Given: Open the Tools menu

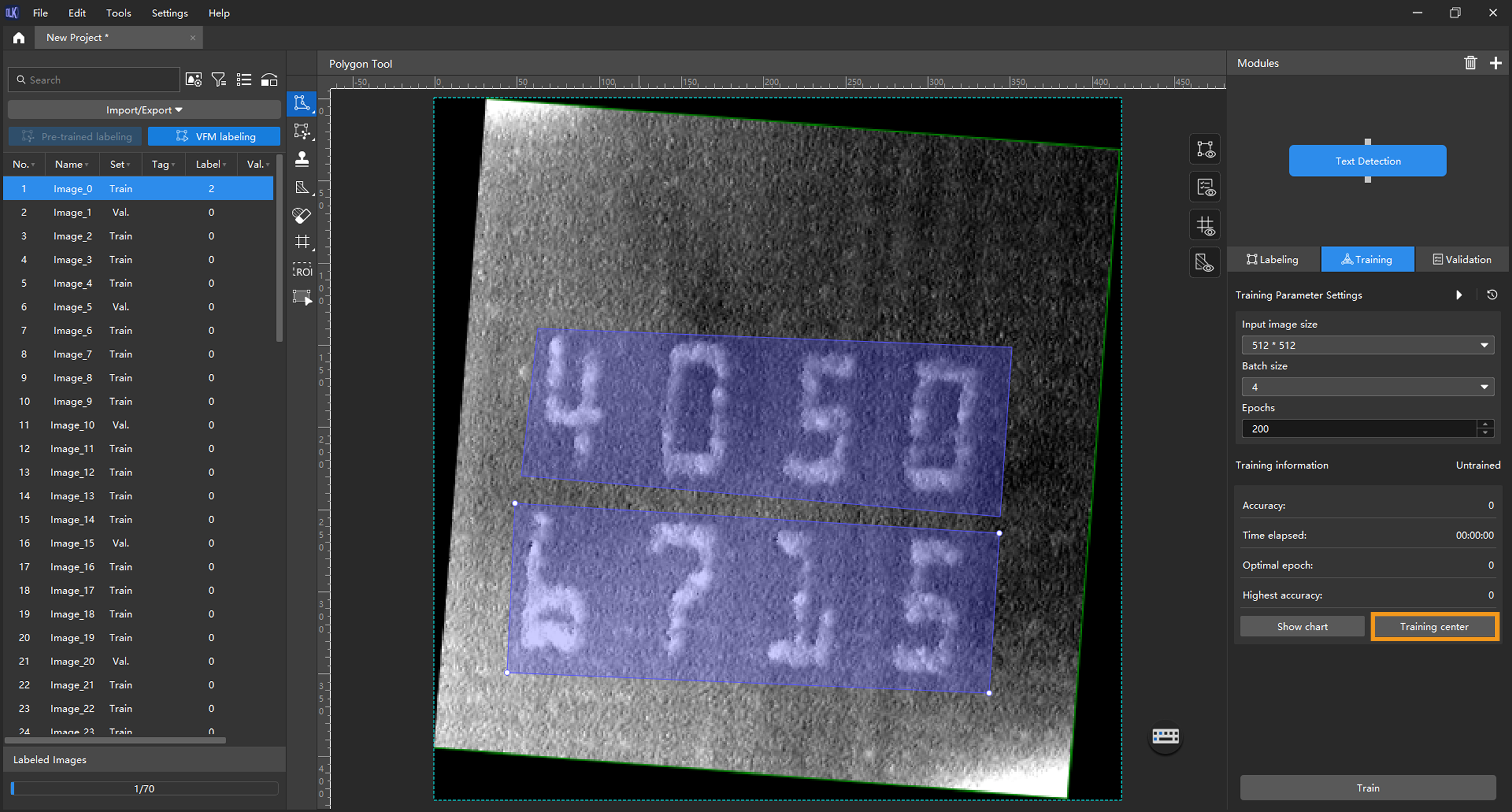Looking at the screenshot, I should coord(118,13).
